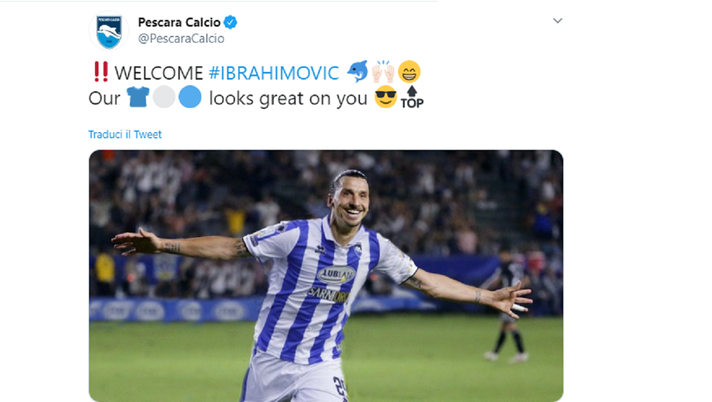This screenshot has height=402, width=712.
Task: Expand the tweet options chevron
Action: pos(558,20)
